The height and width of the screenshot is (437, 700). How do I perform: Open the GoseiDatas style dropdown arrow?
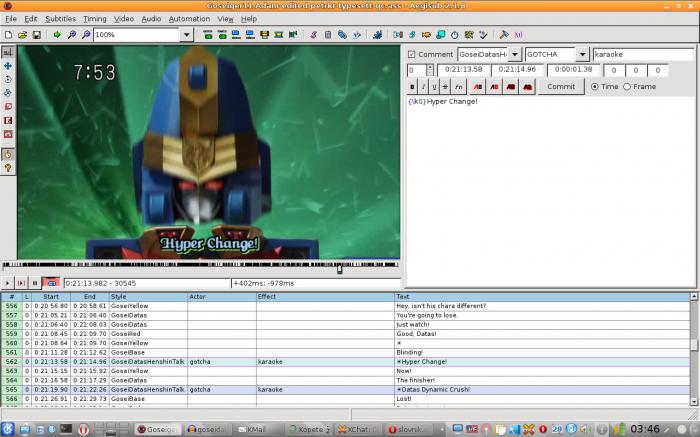click(x=515, y=54)
